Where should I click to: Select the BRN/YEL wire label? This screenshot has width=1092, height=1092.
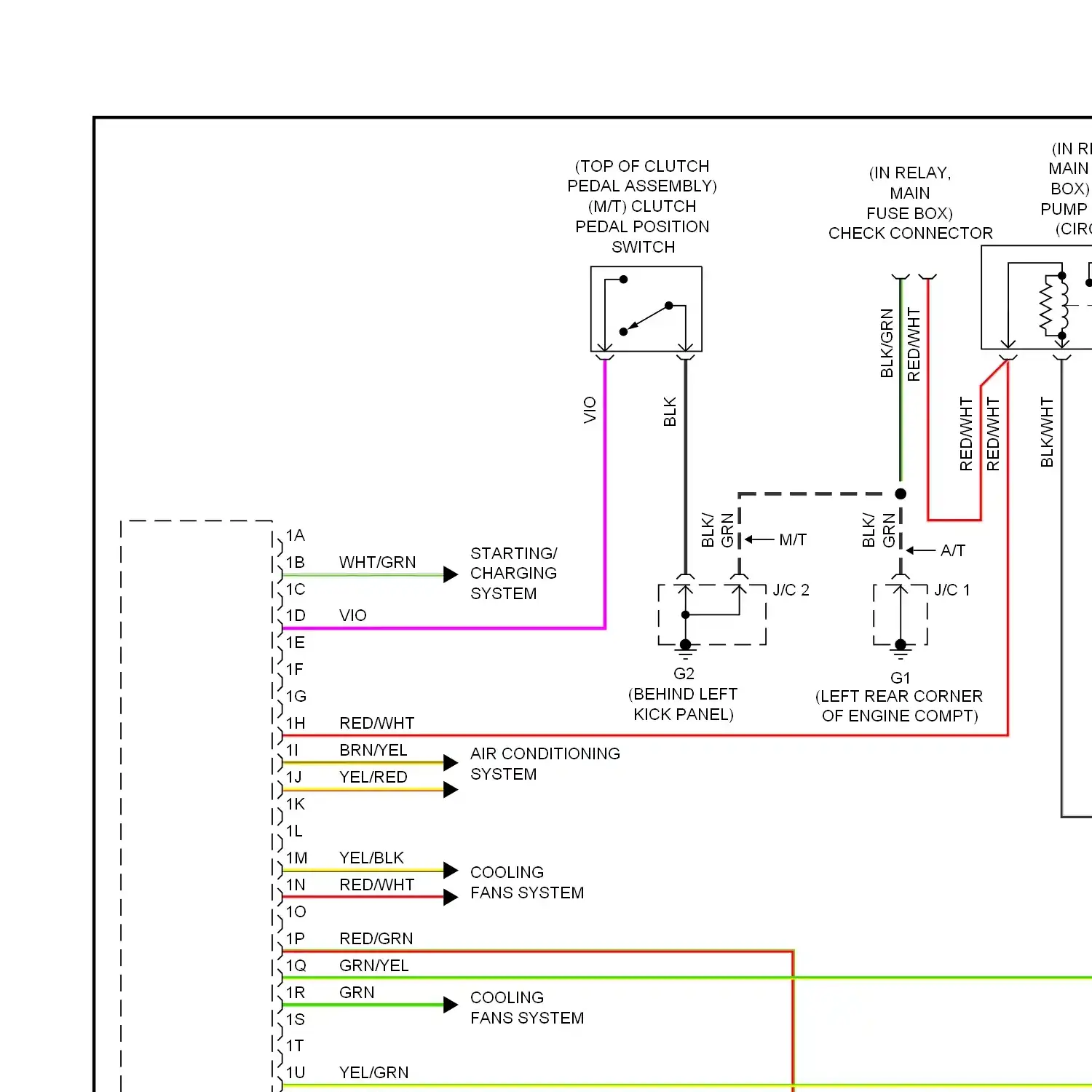click(373, 750)
